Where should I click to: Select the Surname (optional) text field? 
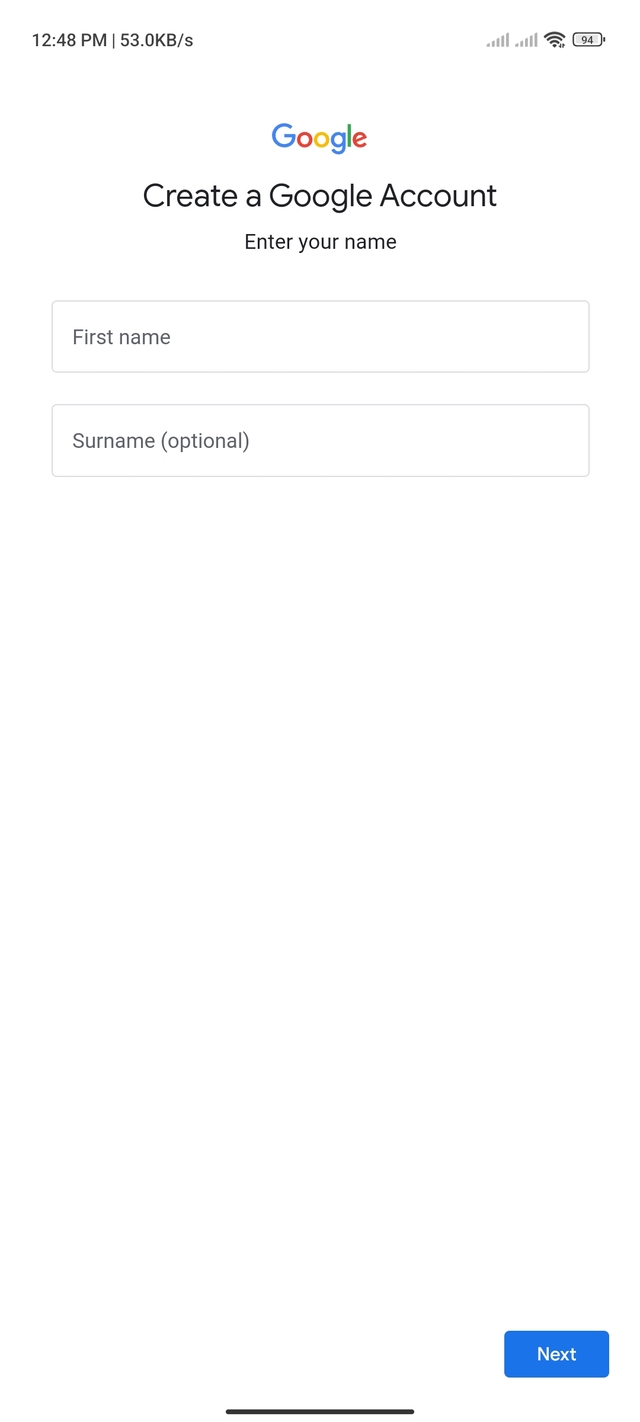click(x=320, y=441)
